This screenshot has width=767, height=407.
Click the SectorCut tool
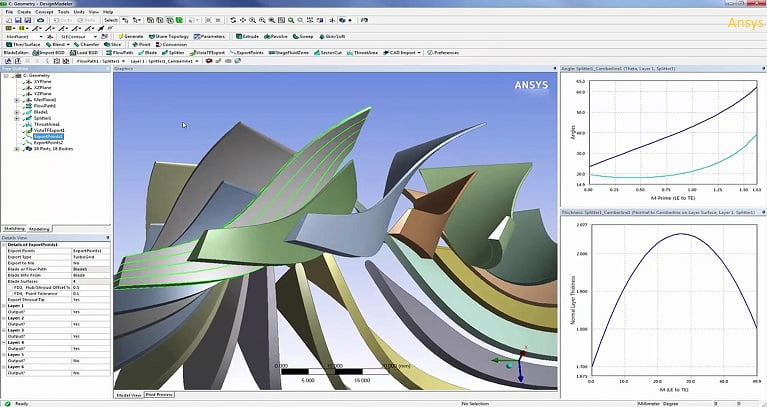pyautogui.click(x=328, y=52)
